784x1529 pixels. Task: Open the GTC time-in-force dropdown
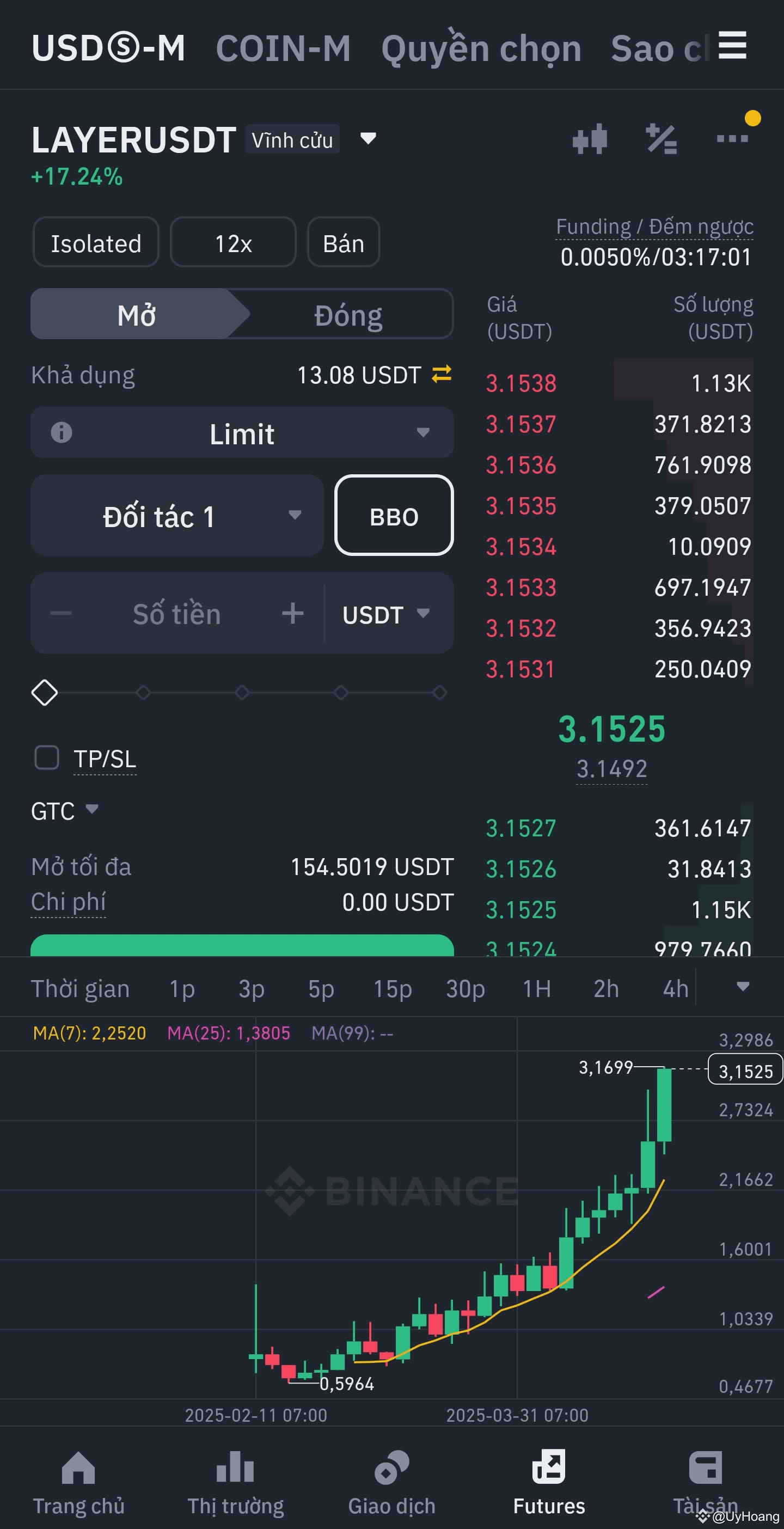(x=65, y=811)
